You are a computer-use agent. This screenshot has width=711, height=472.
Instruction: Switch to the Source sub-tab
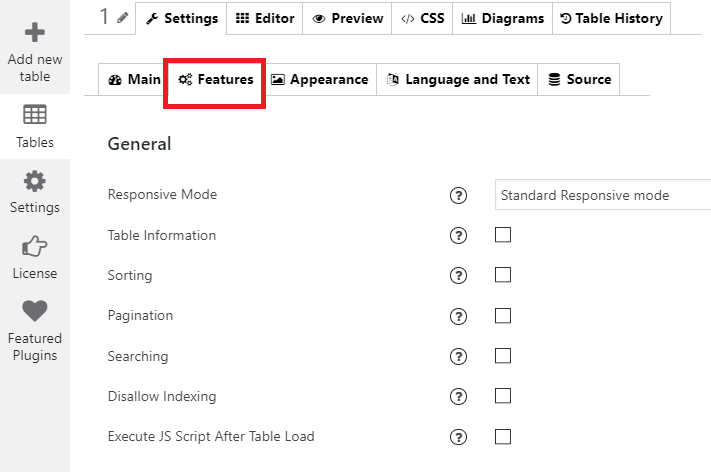(x=579, y=79)
